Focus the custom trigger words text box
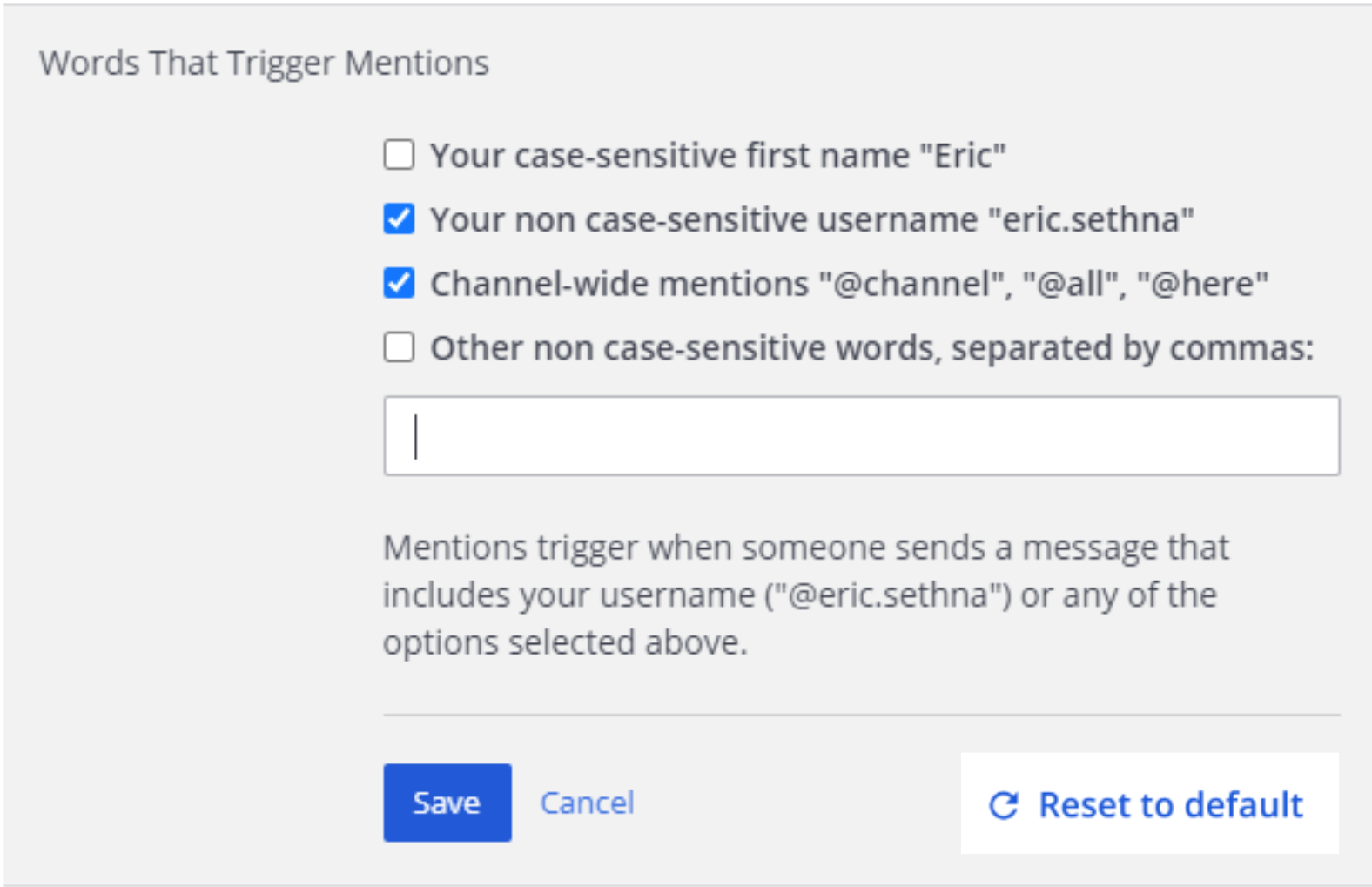1372x887 pixels. pos(861,436)
